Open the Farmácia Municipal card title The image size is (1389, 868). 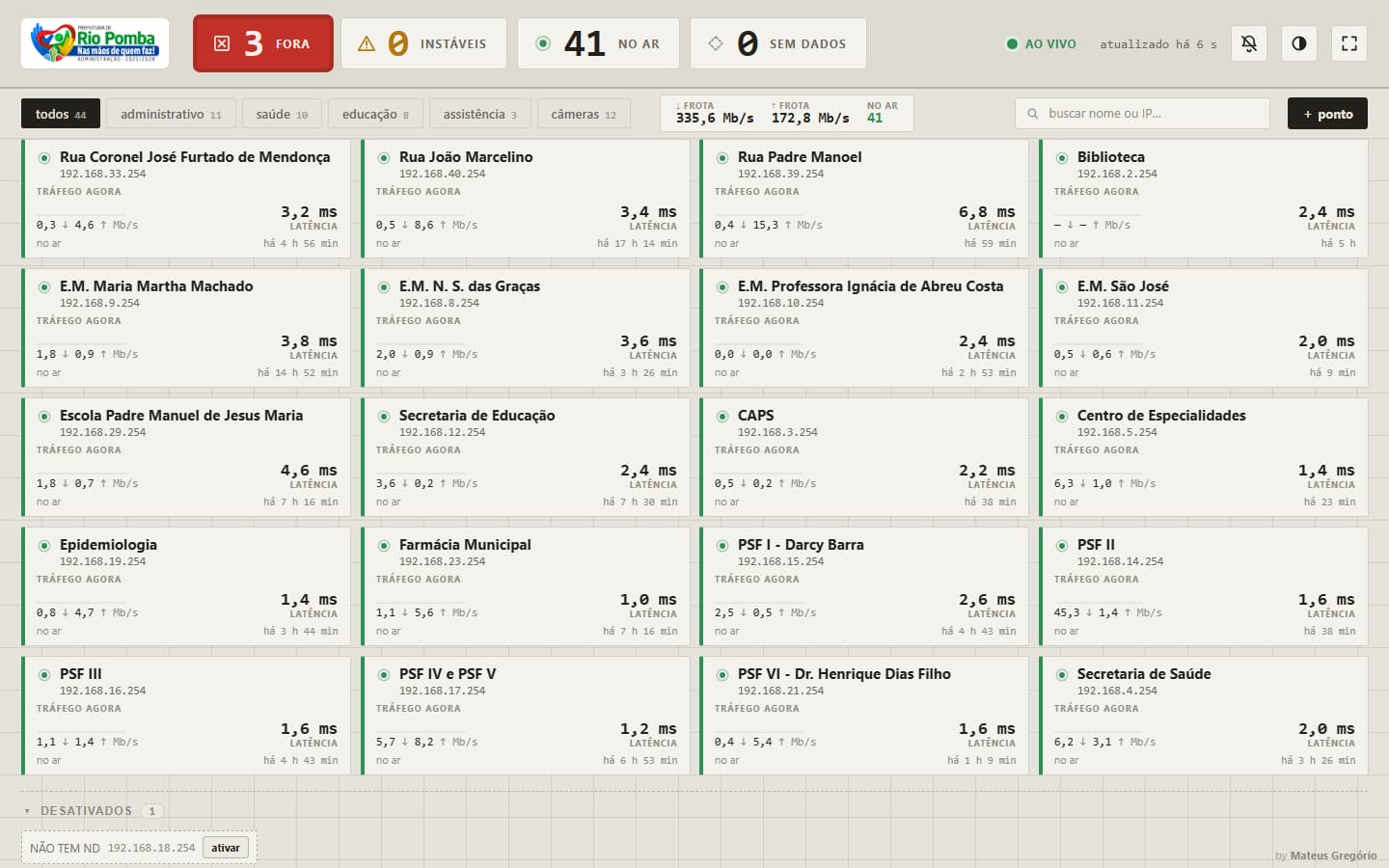tap(465, 545)
